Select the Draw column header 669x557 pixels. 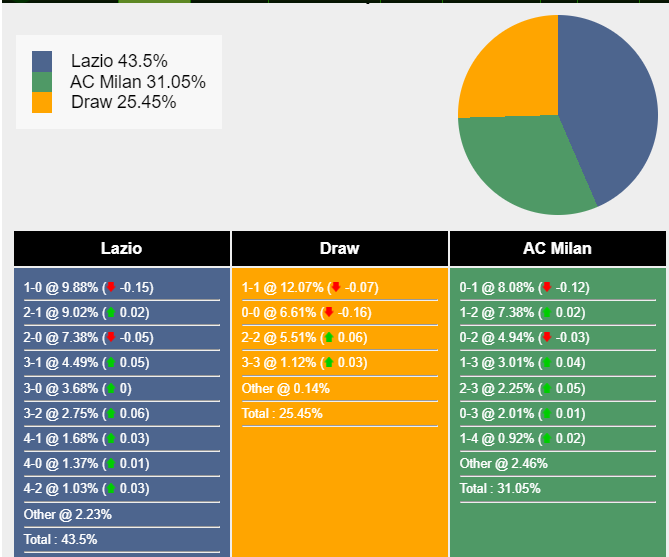coord(340,249)
